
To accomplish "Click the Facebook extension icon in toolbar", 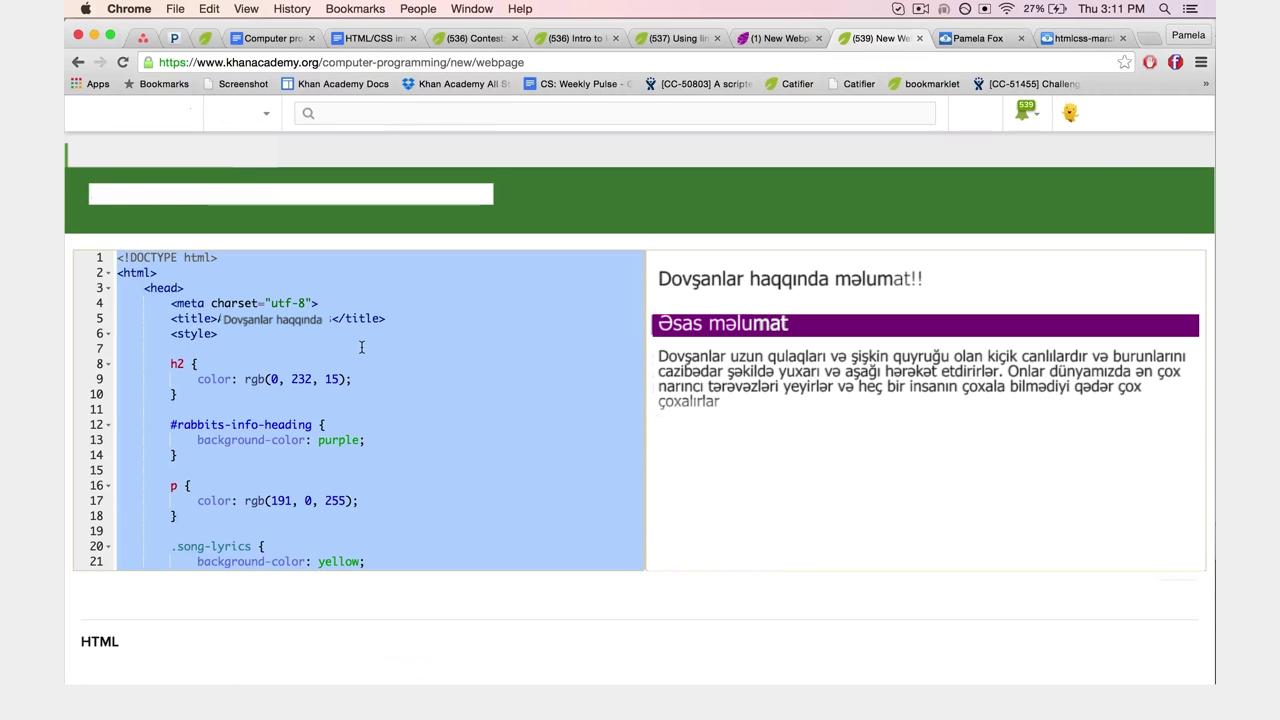I will pyautogui.click(x=1175, y=62).
